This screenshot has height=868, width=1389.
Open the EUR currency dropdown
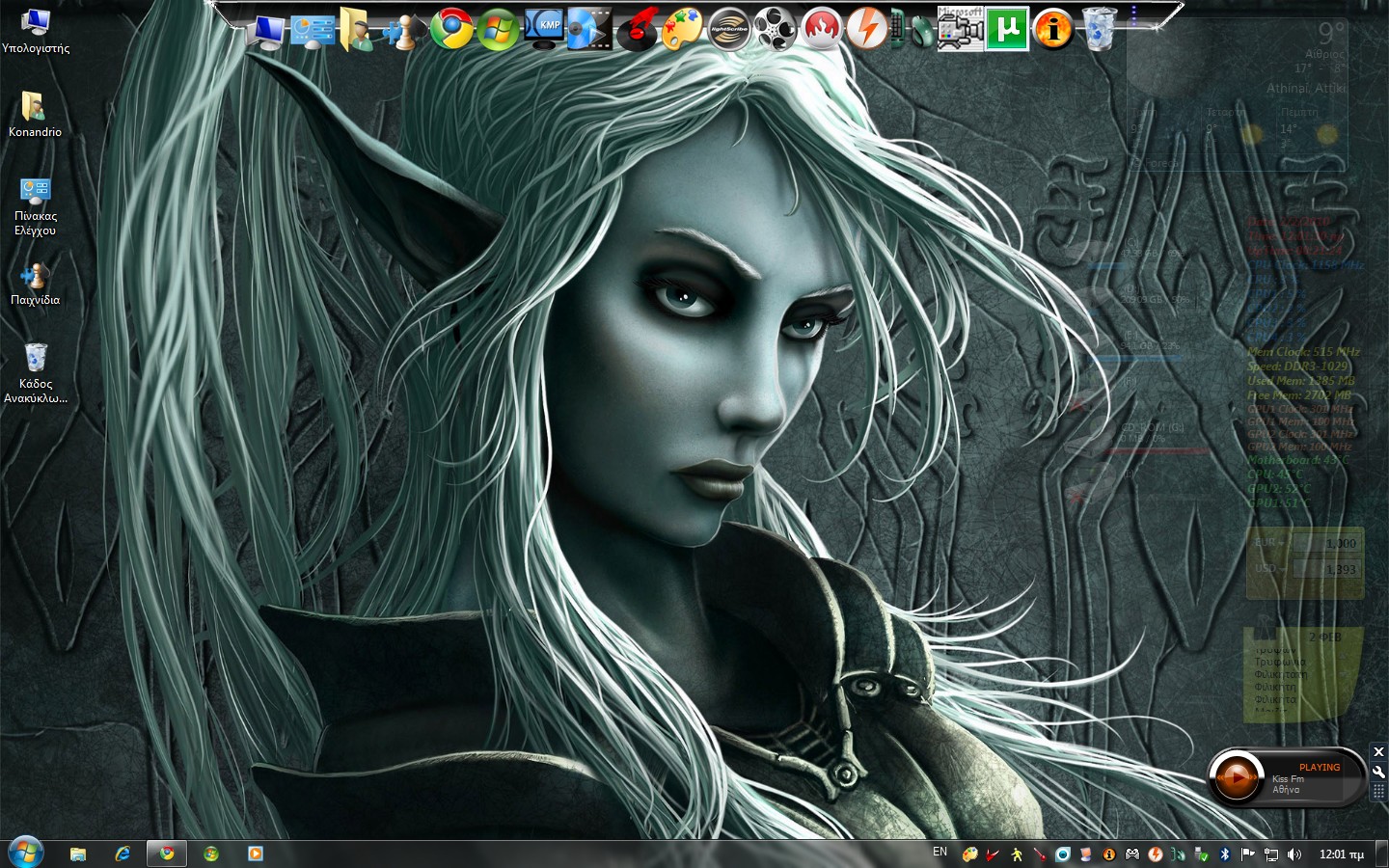coord(1269,543)
